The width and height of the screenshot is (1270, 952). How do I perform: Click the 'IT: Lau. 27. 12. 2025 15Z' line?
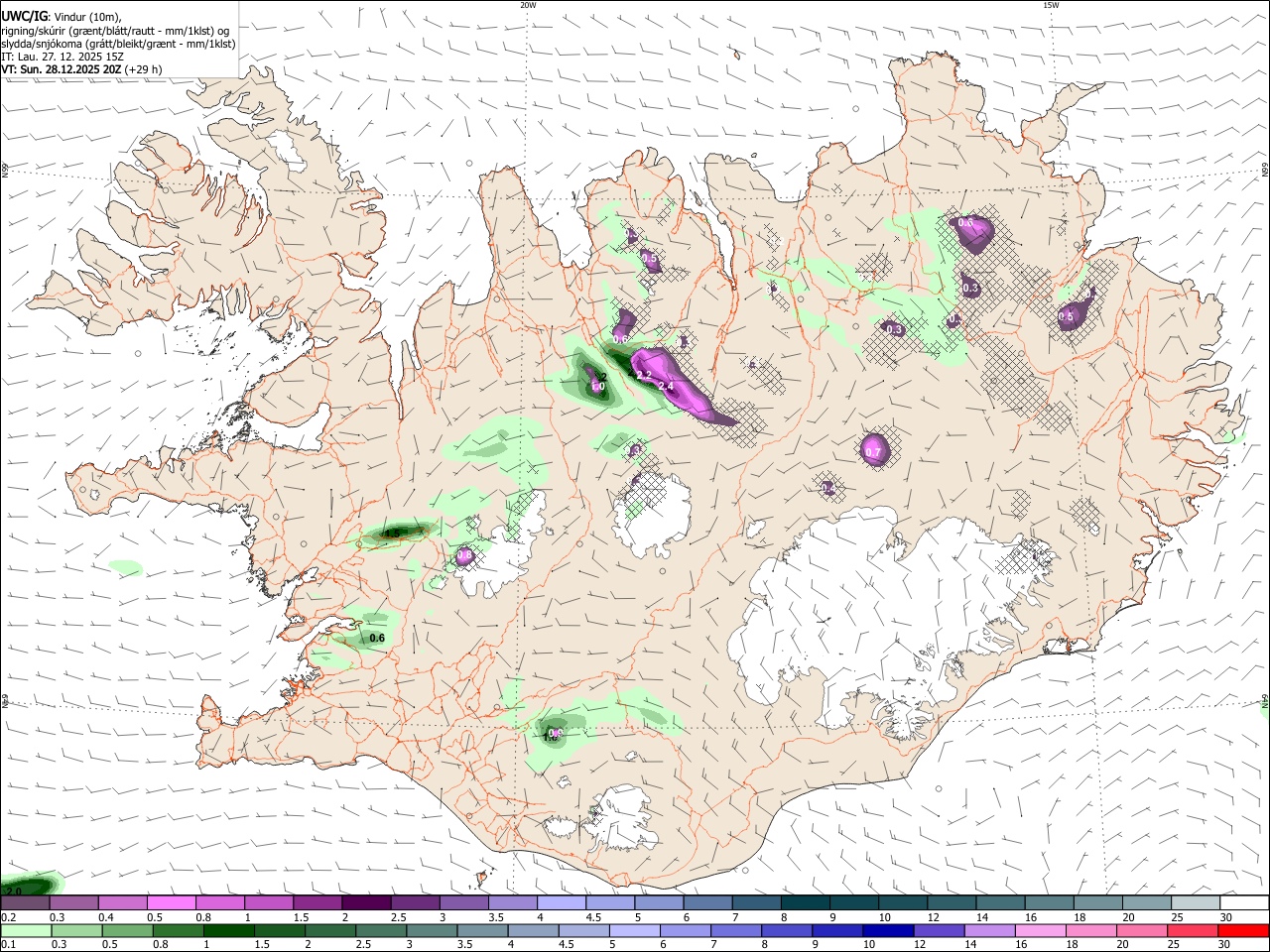[x=63, y=57]
